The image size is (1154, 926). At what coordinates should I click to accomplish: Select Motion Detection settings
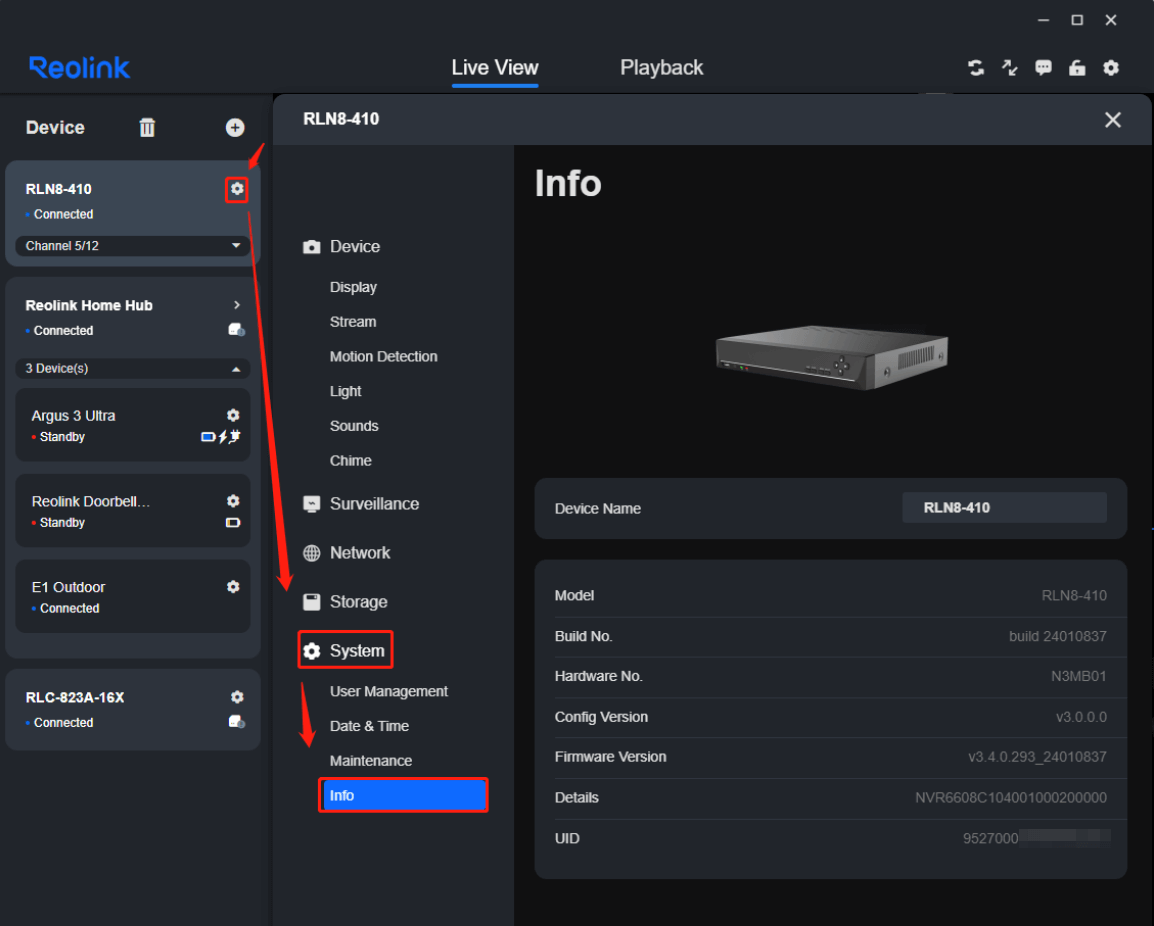tap(383, 356)
